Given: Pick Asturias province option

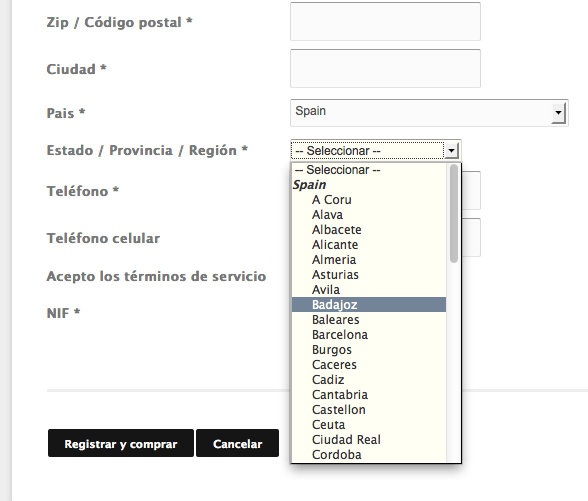Looking at the screenshot, I should coord(369,274).
